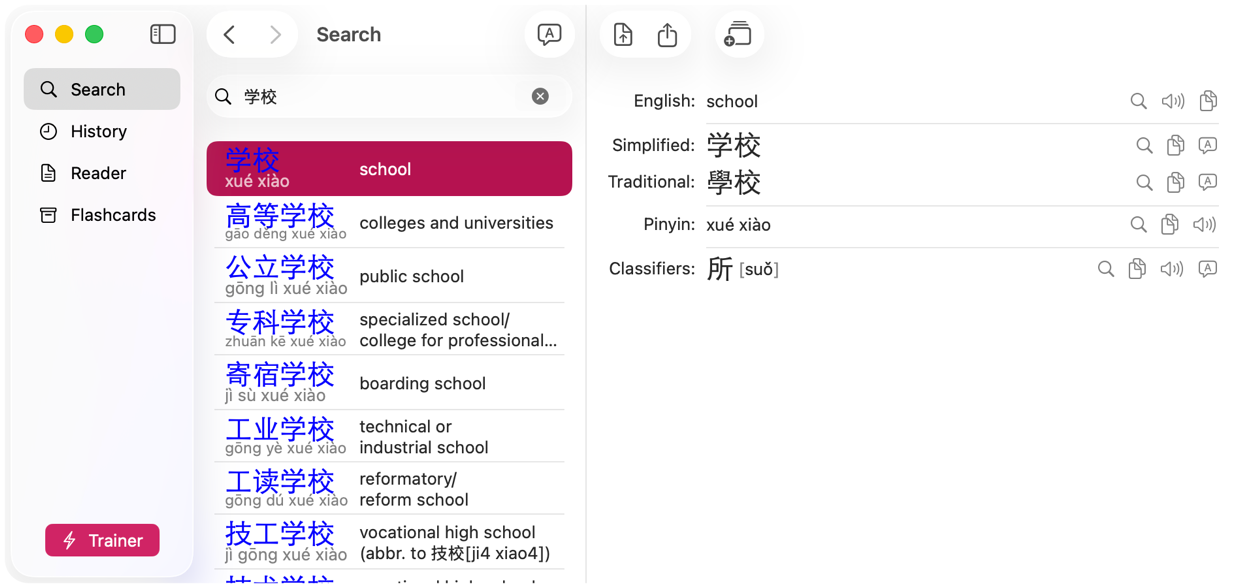Click inside the 学校 search field
Screen dimensions: 1240x588
tap(389, 96)
